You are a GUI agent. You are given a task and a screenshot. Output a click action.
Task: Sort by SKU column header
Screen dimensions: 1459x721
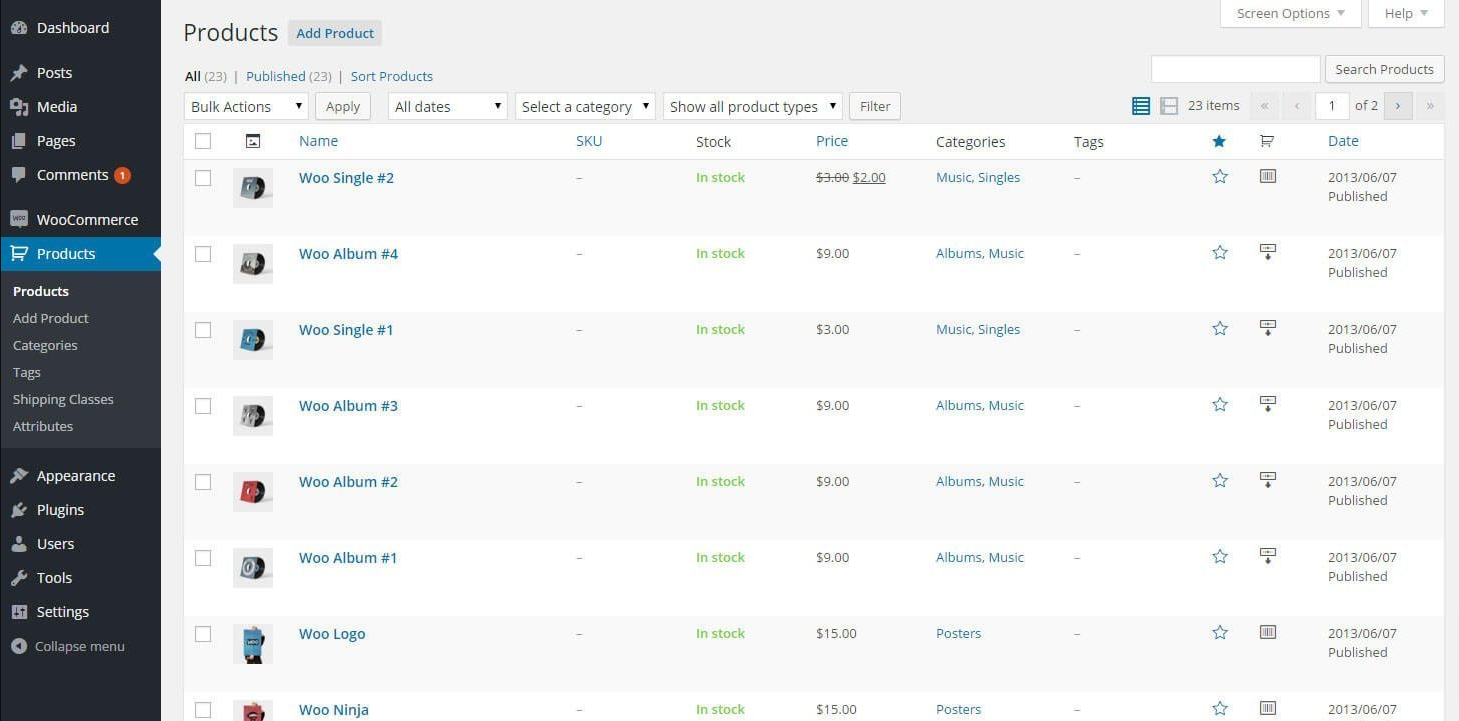pos(589,141)
